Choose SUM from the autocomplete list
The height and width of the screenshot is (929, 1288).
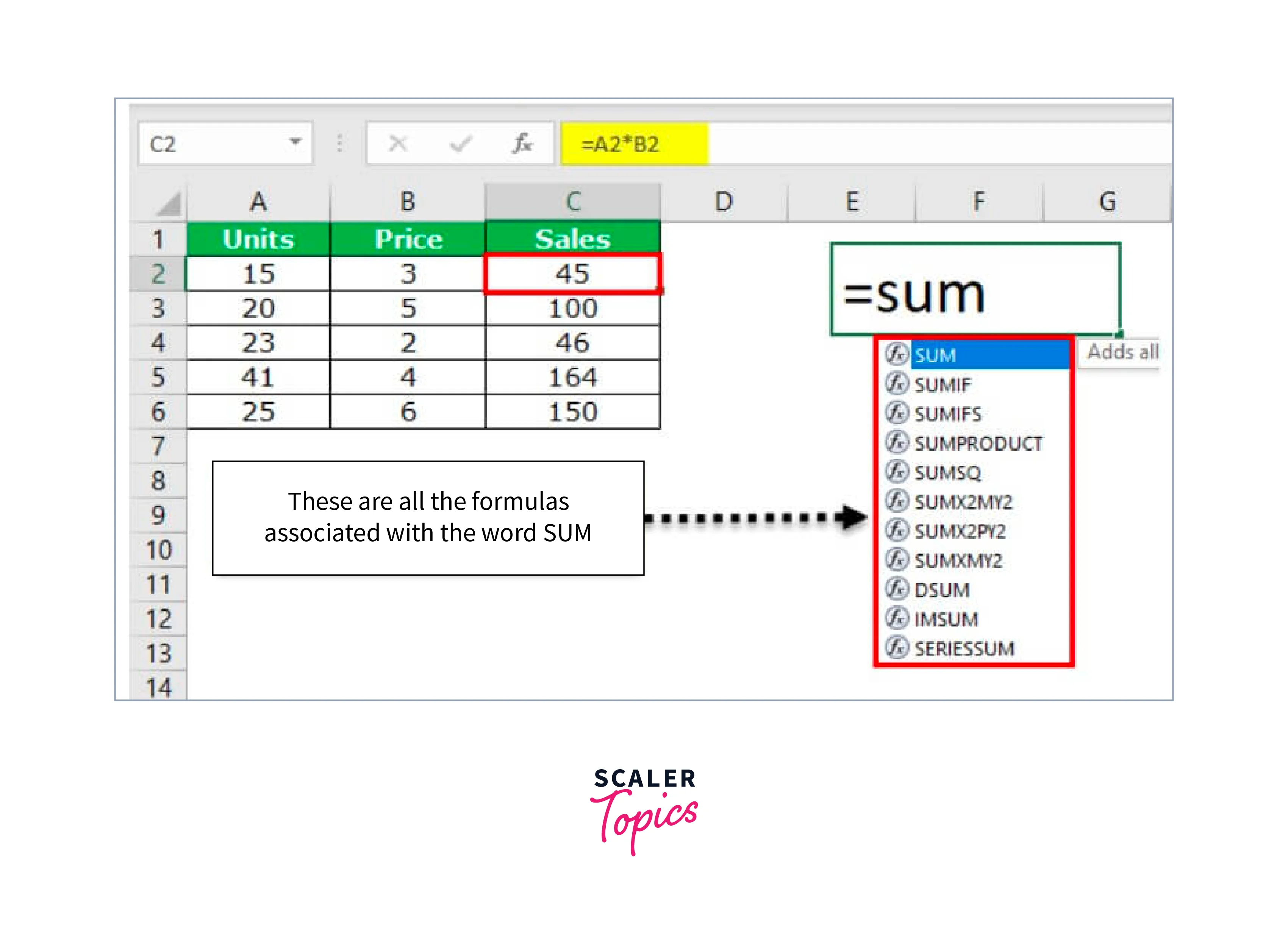[x=935, y=355]
